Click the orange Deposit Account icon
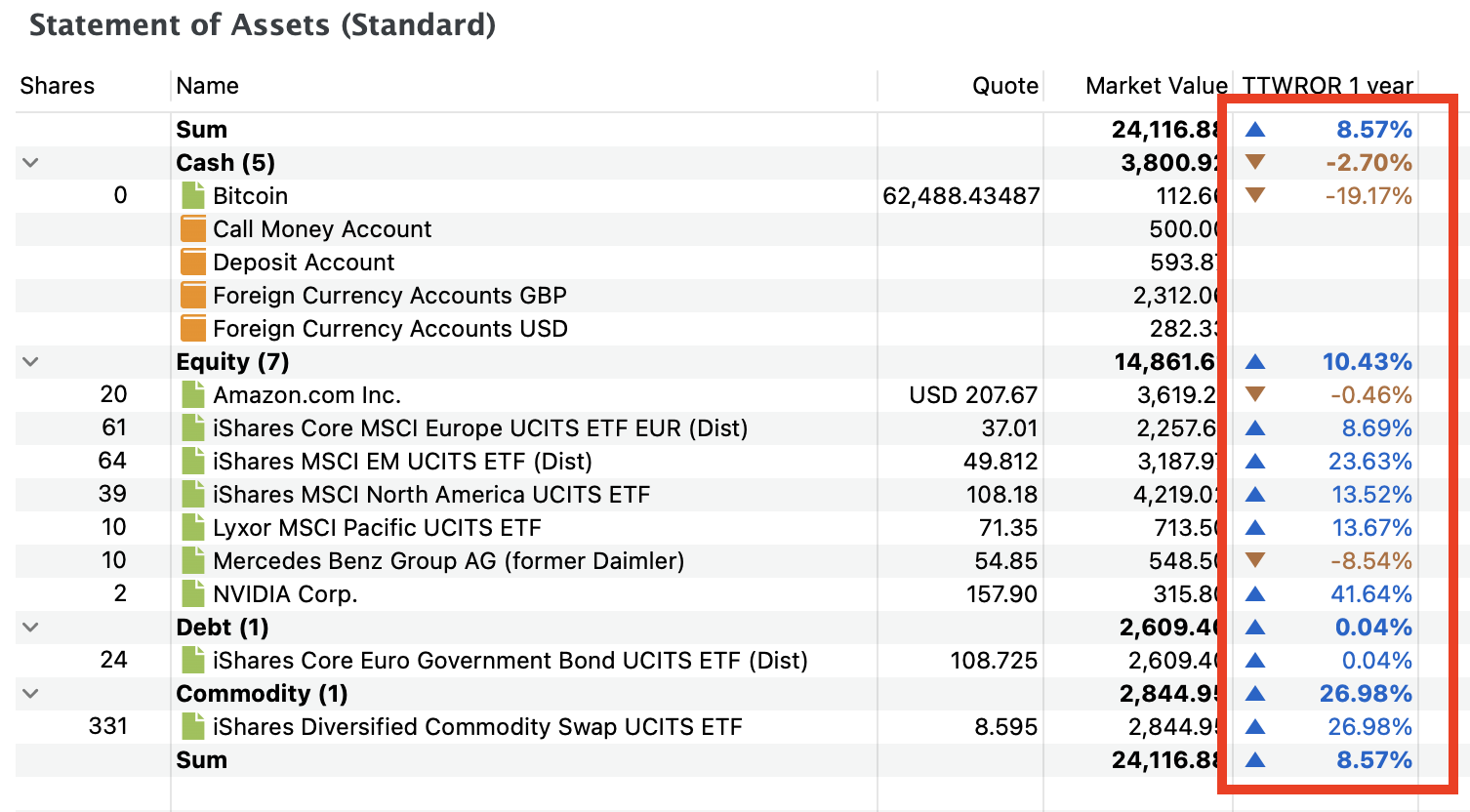 (193, 263)
